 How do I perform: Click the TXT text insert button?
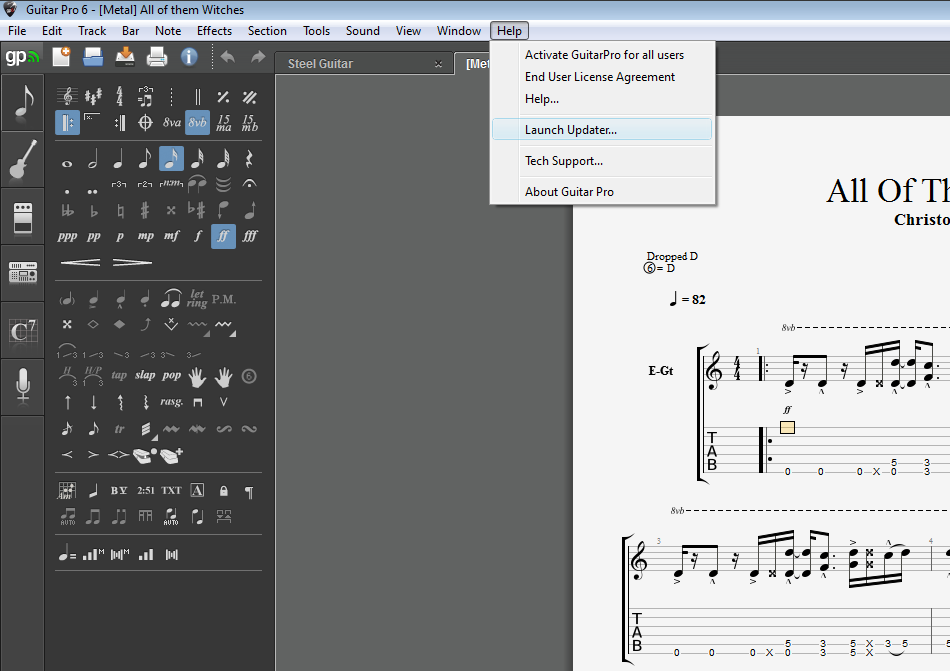[x=171, y=491]
